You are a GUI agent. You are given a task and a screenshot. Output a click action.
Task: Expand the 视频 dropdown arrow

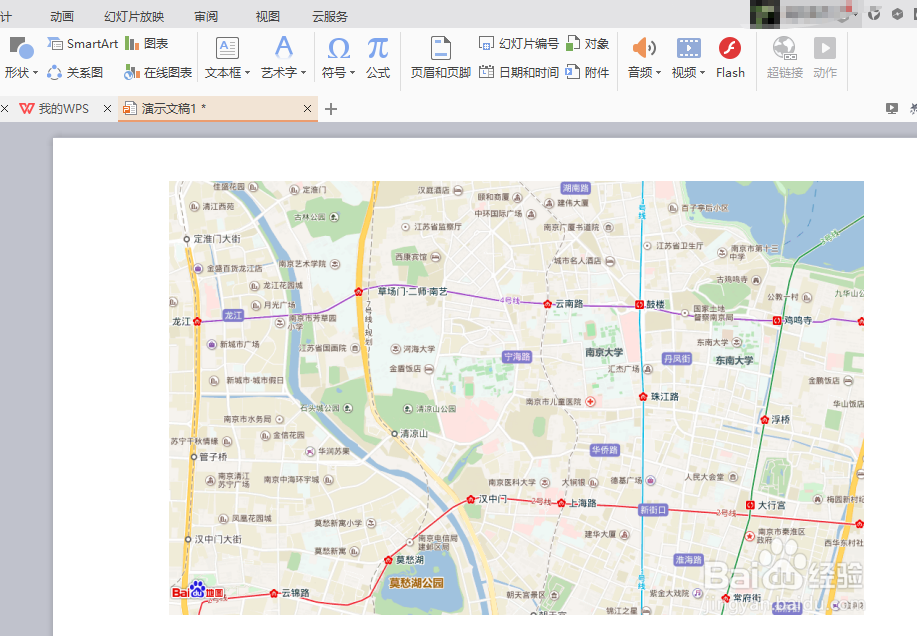click(702, 73)
